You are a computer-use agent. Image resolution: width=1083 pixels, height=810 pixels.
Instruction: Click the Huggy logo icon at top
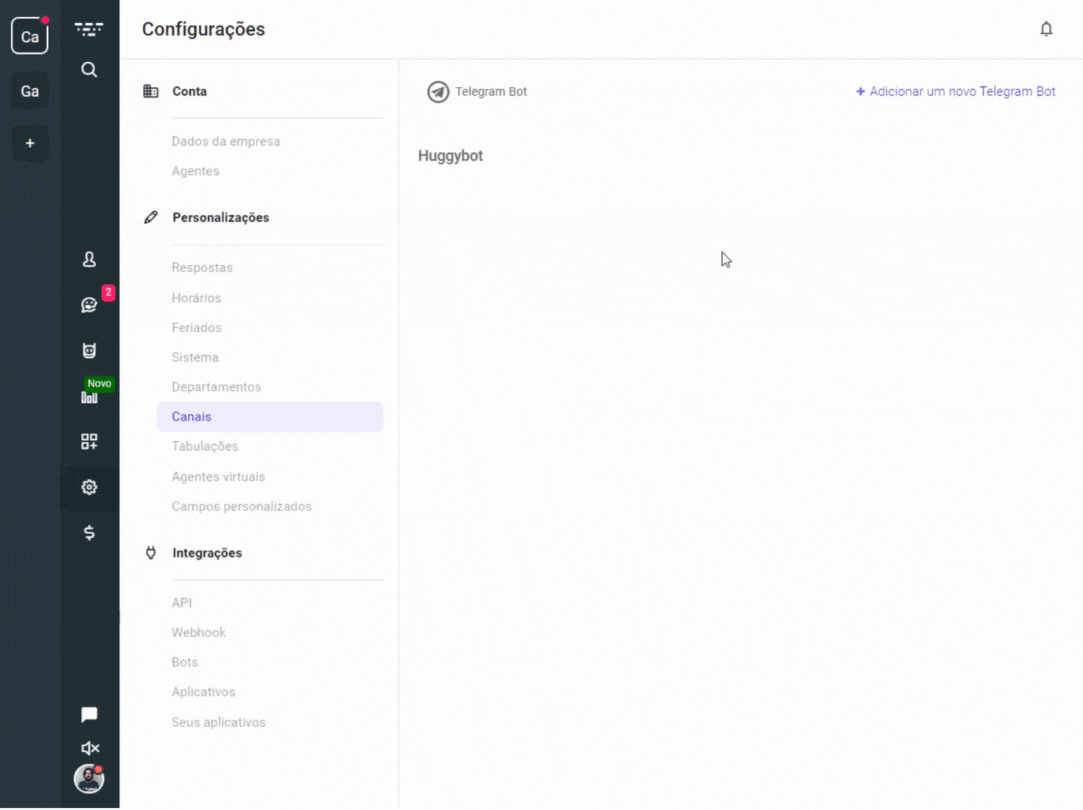89,29
